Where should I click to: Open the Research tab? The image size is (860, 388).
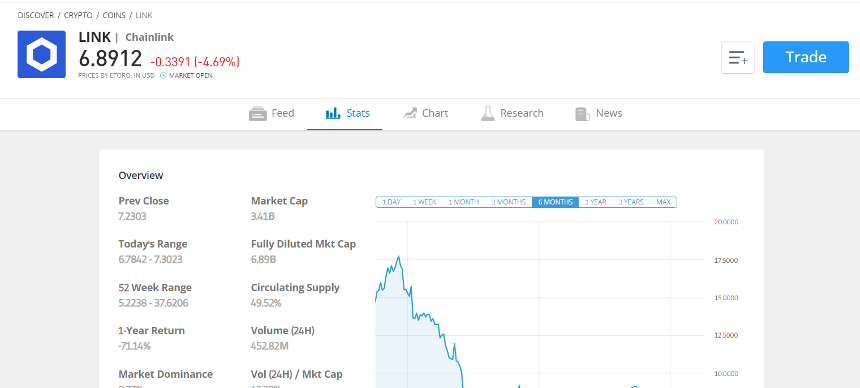click(x=512, y=114)
